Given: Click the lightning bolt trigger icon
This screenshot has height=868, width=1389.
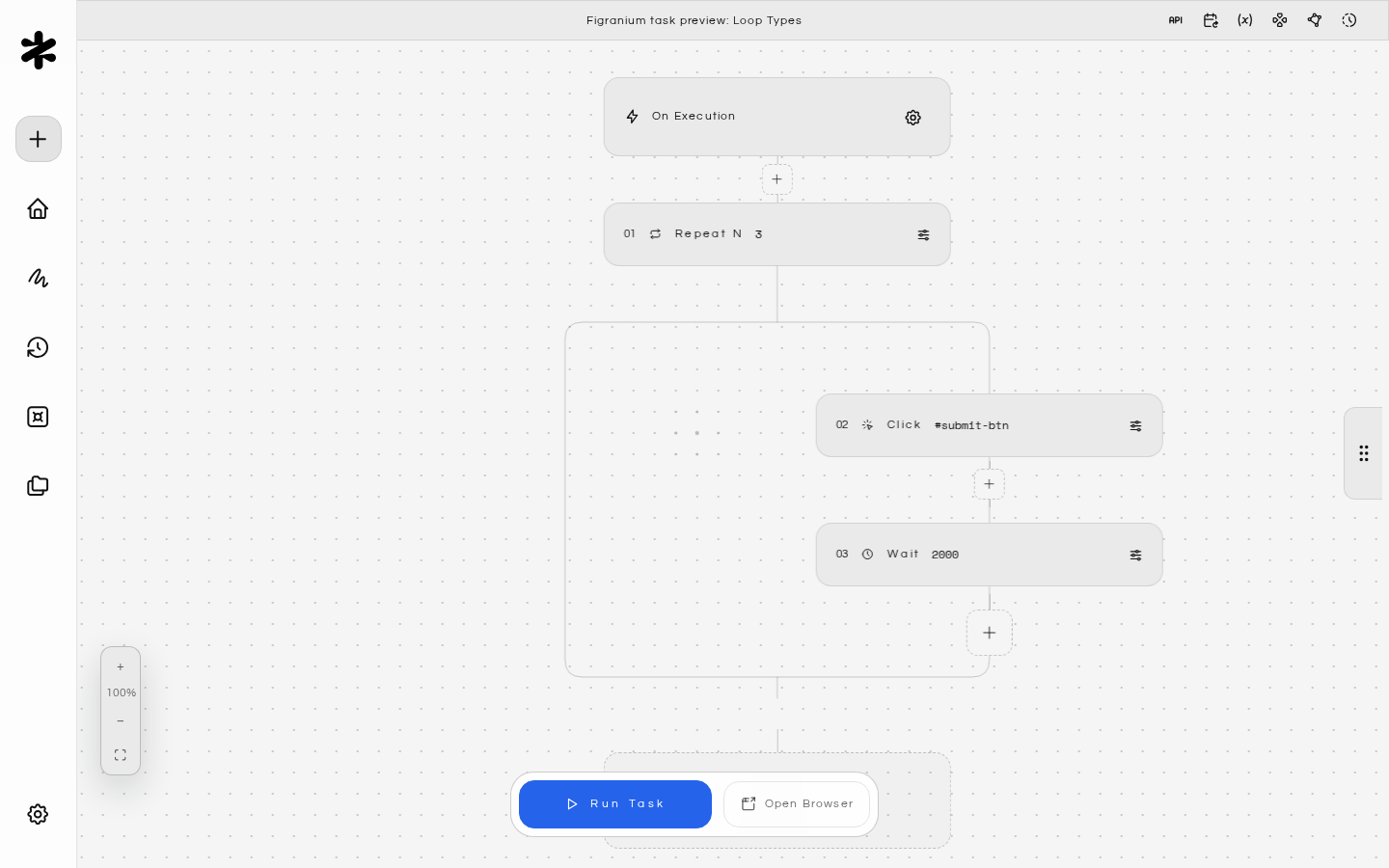Looking at the screenshot, I should click(x=633, y=117).
